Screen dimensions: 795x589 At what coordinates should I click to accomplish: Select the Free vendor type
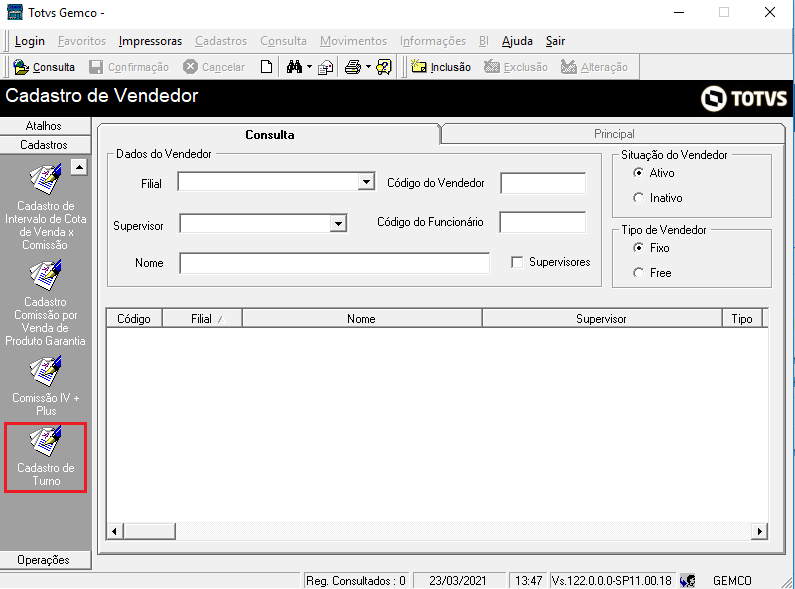coord(638,273)
